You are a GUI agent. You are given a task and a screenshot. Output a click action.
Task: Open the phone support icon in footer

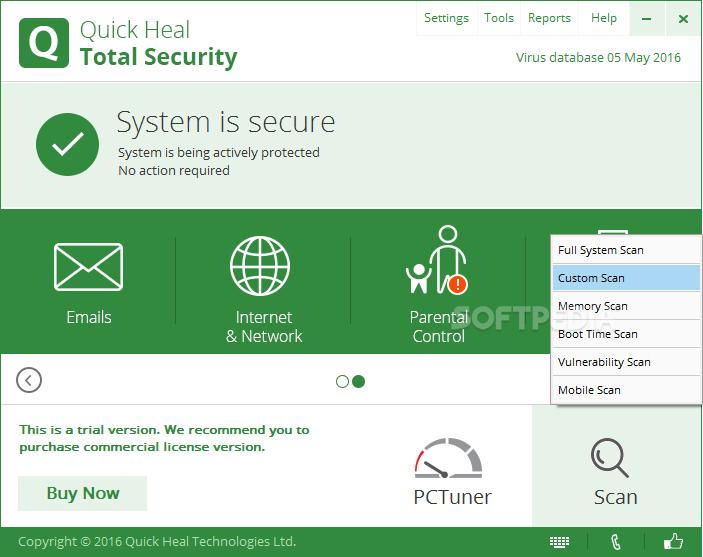tap(616, 542)
